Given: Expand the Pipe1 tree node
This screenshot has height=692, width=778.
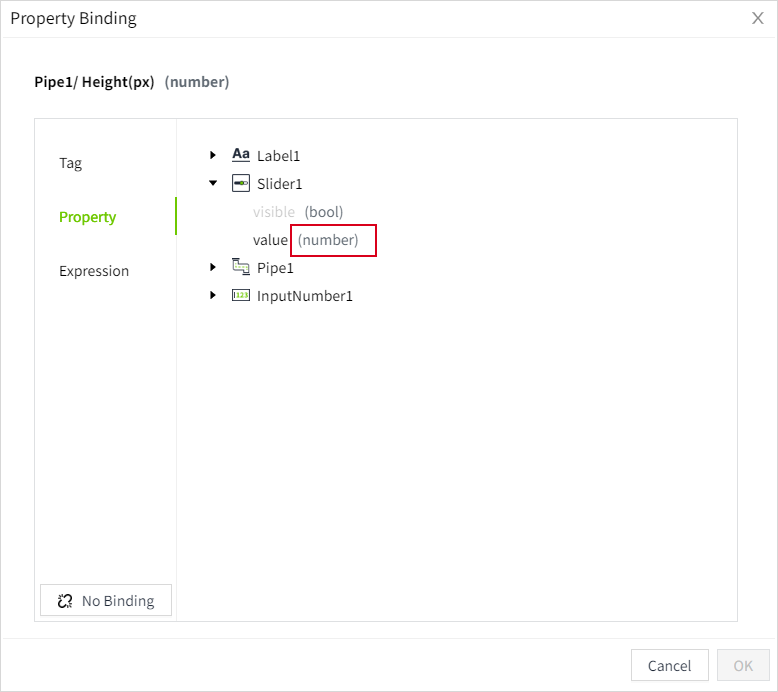Looking at the screenshot, I should click(213, 267).
